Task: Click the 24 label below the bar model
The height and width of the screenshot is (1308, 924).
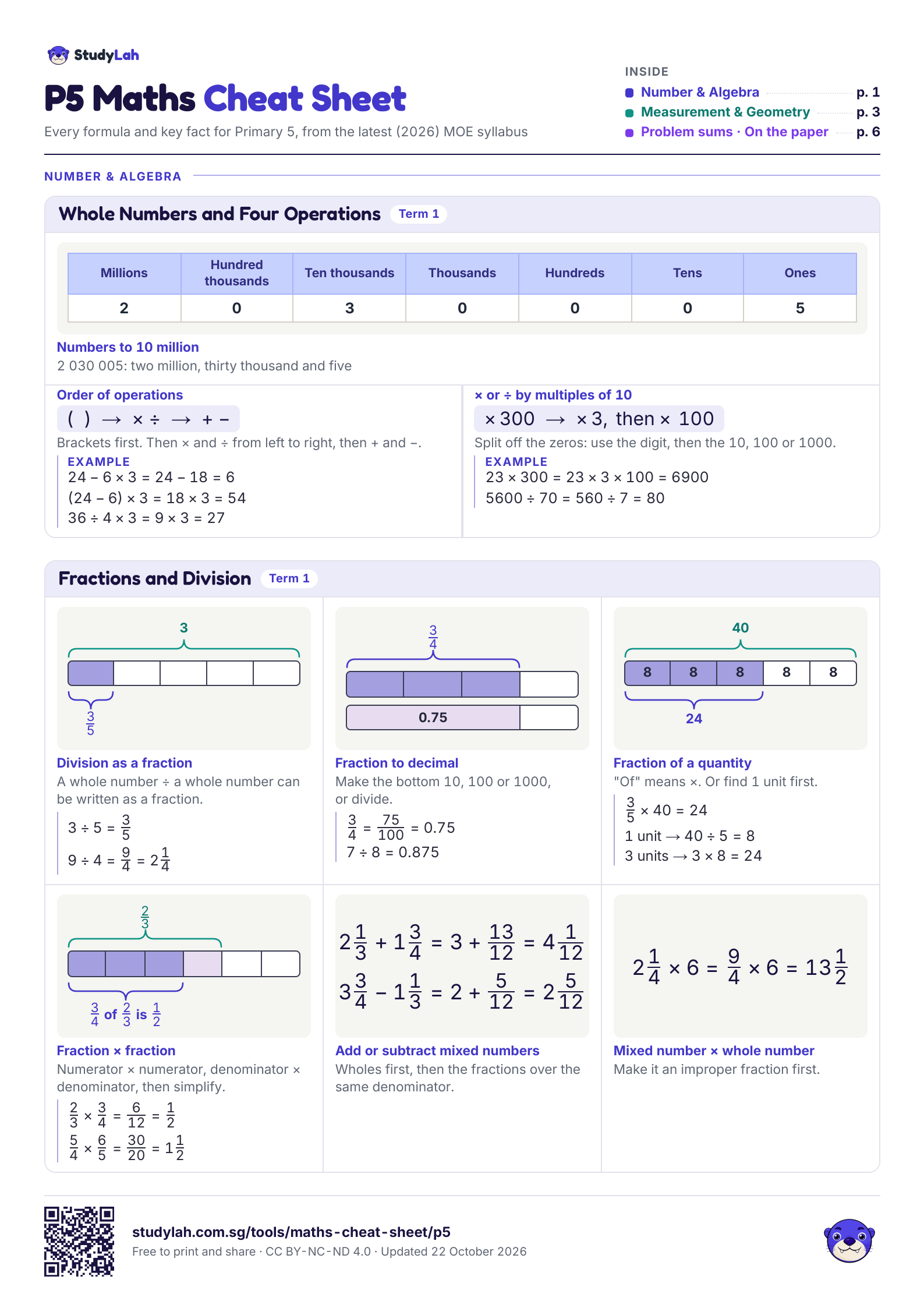Action: [694, 719]
